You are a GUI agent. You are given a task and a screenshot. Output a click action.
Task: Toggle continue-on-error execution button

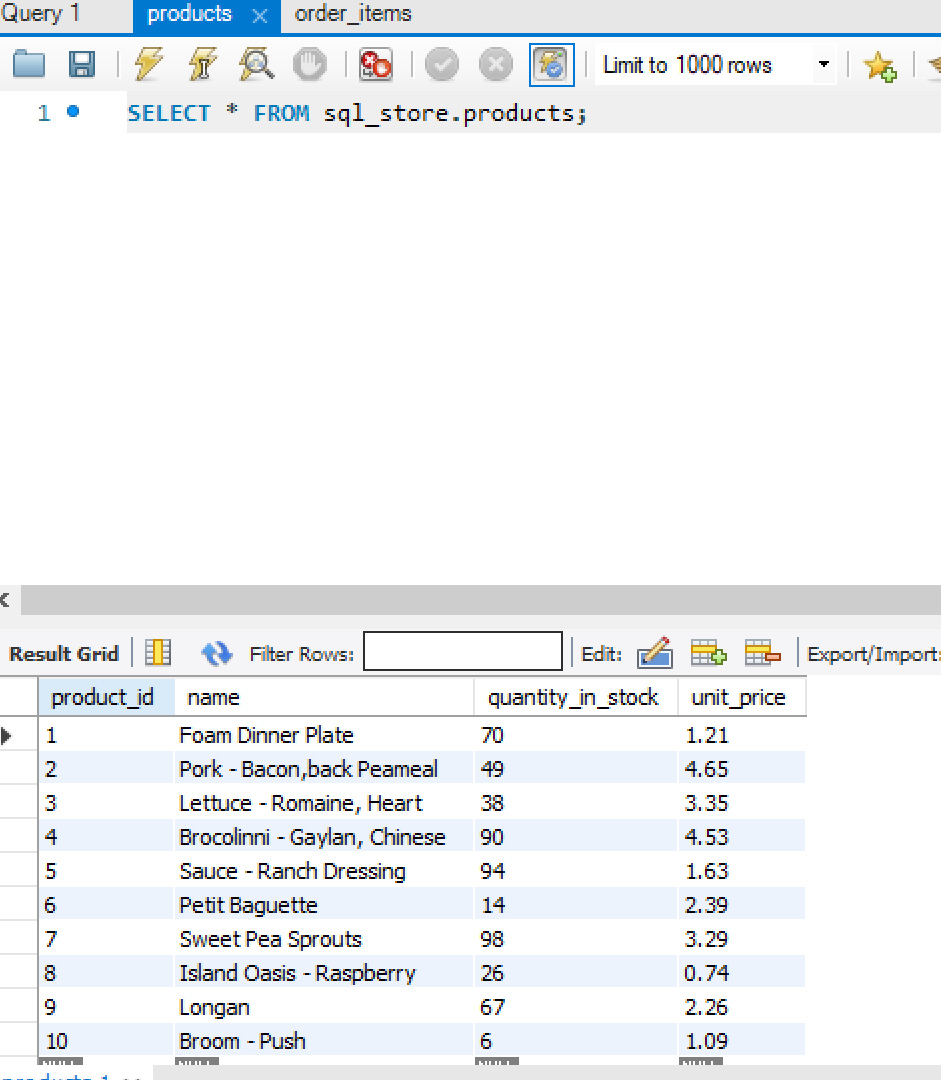(376, 65)
